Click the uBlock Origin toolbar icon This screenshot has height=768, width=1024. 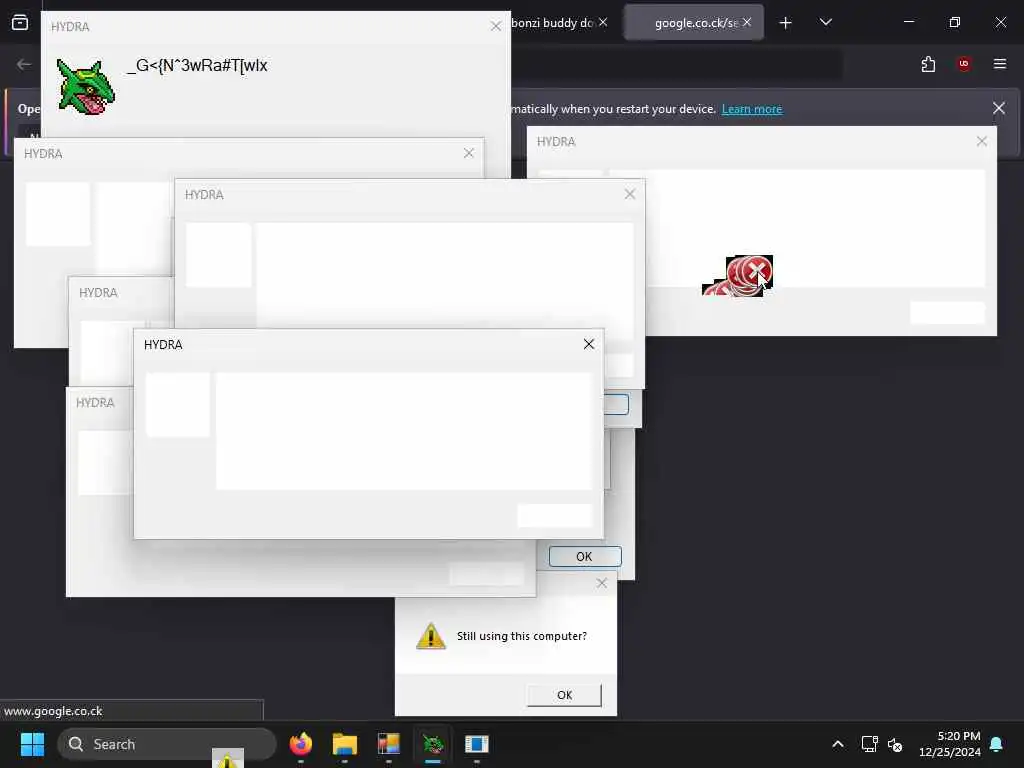(x=964, y=64)
